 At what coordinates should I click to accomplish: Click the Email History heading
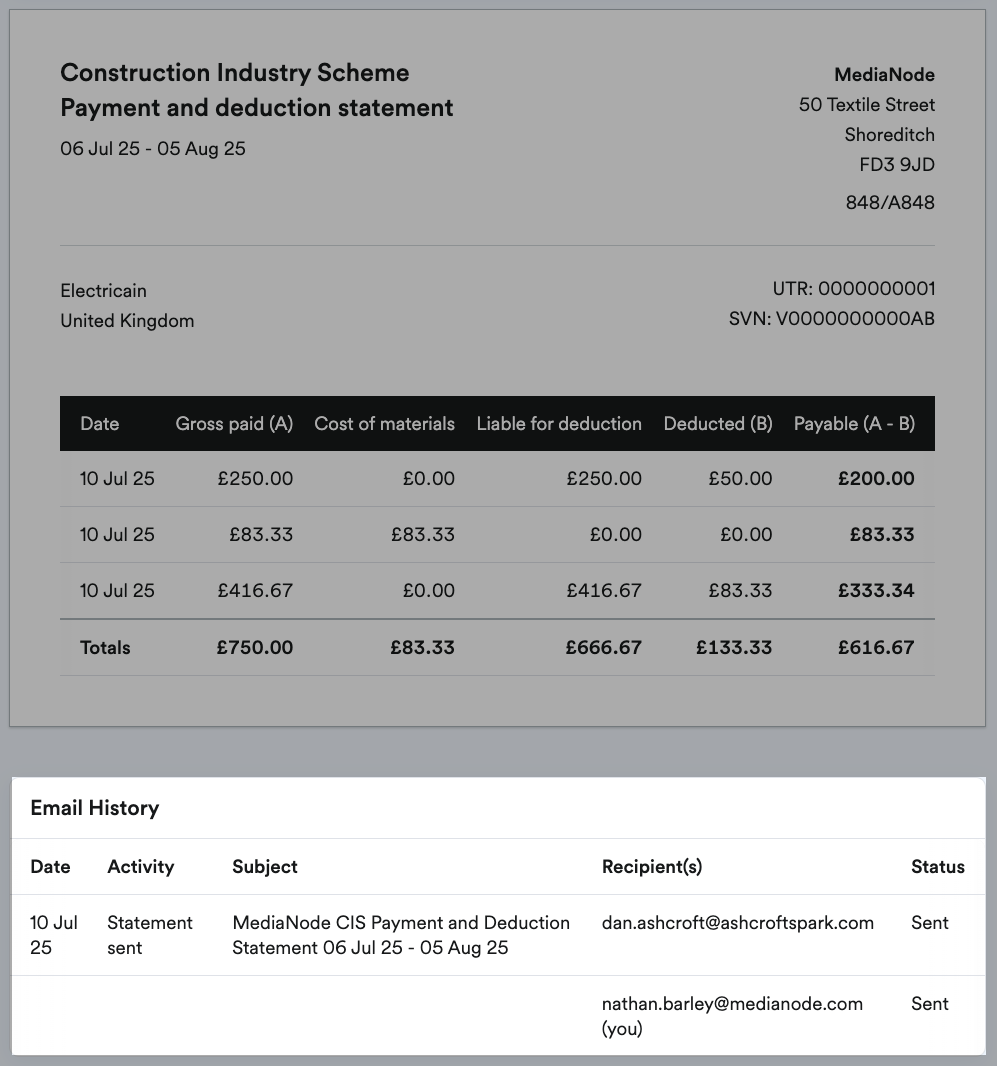tap(95, 808)
